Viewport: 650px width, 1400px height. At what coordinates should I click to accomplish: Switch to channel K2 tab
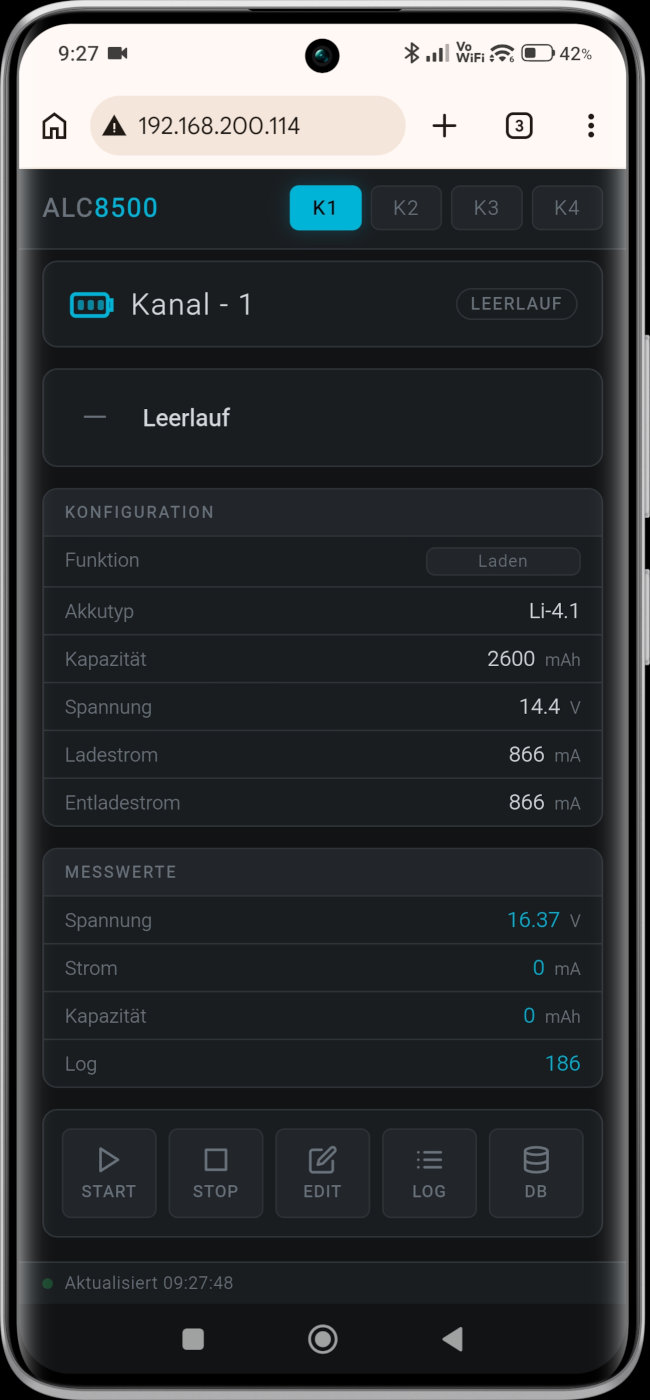coord(406,208)
